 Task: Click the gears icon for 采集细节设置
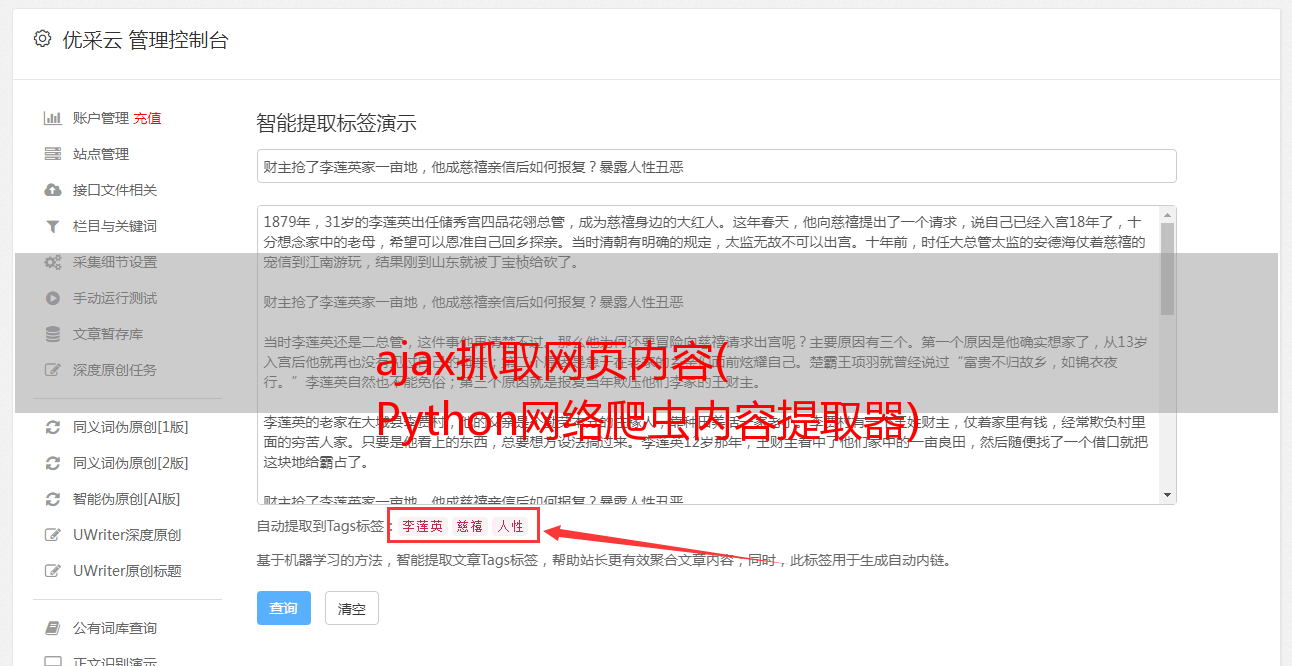[x=53, y=262]
